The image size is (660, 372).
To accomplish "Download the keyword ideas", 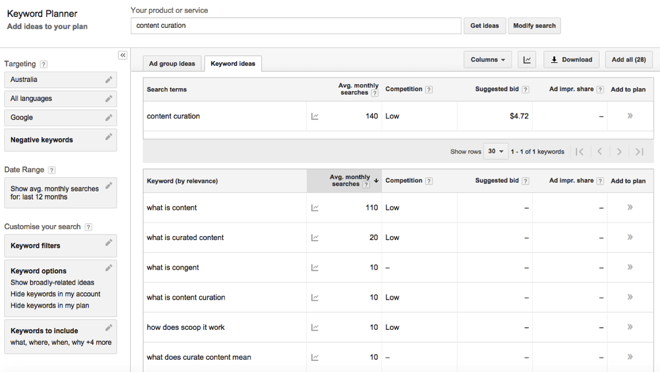I will 571,60.
